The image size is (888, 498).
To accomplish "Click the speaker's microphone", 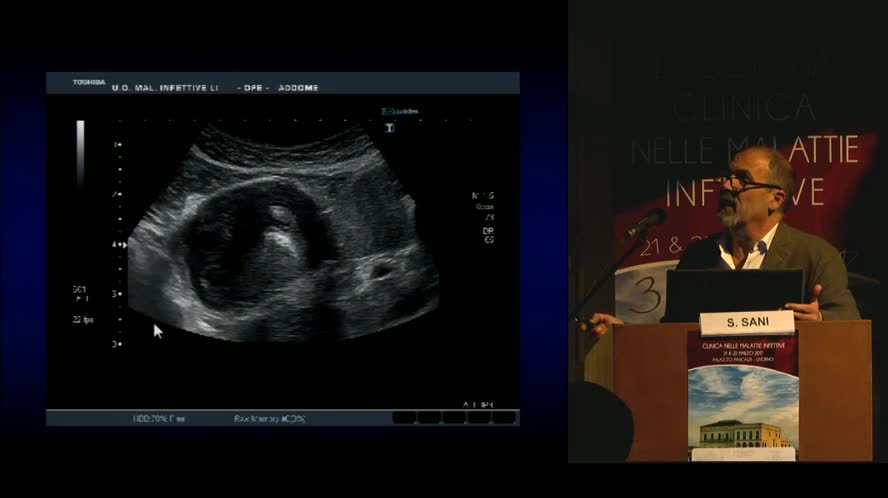I will [648, 220].
